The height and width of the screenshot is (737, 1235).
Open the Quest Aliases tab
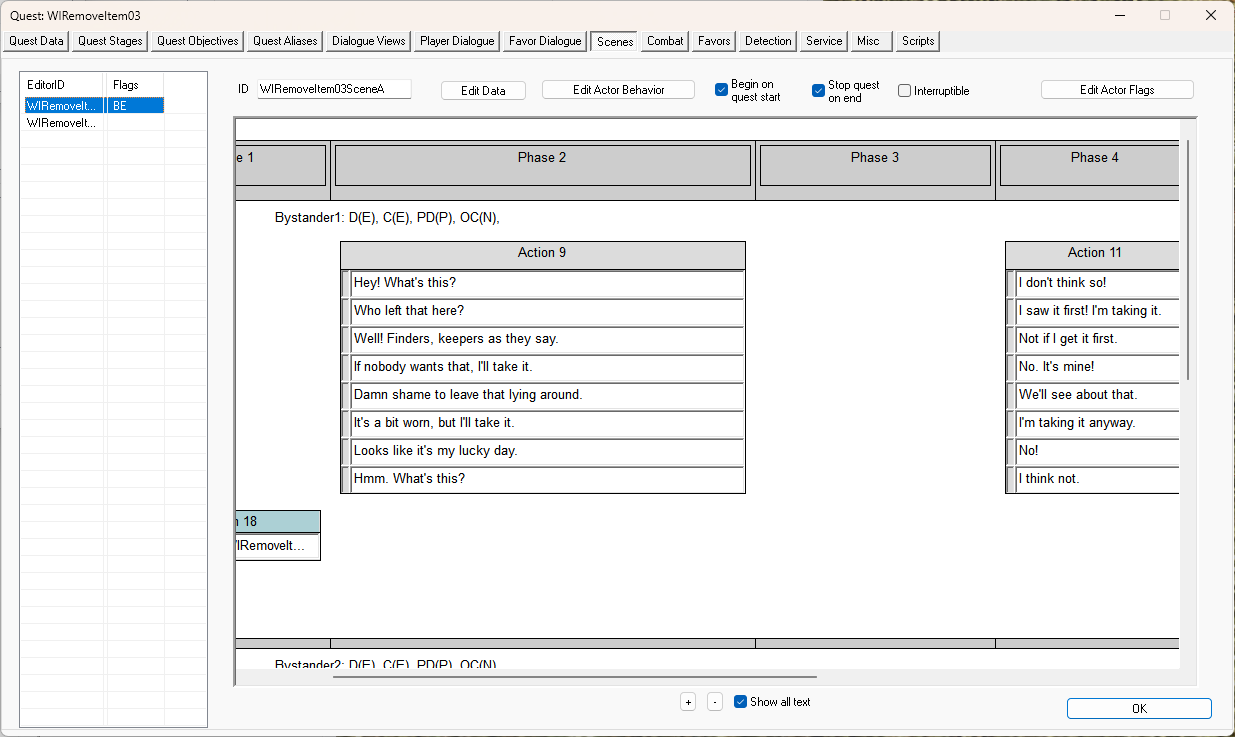pos(285,41)
